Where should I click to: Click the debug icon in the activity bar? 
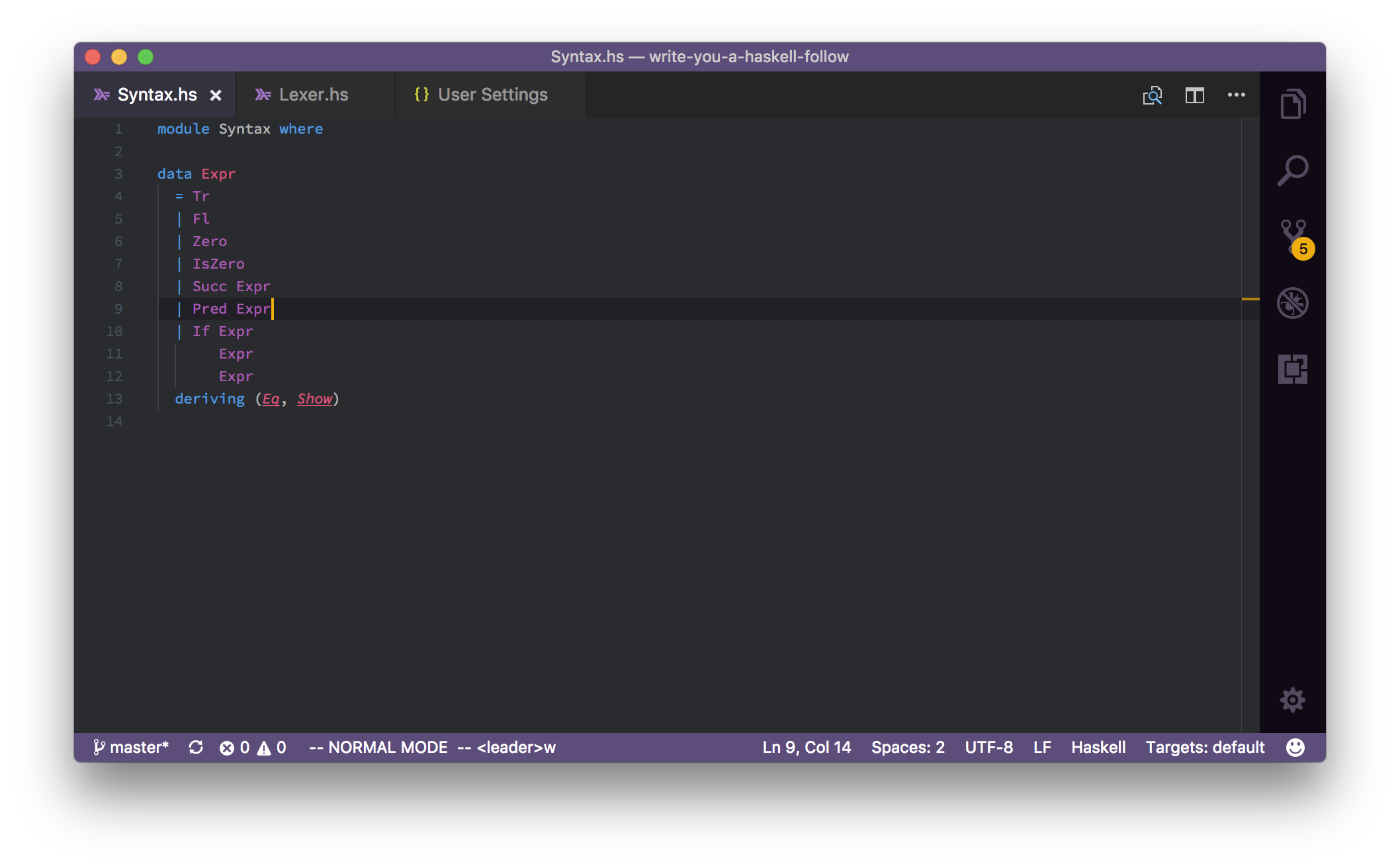pos(1293,303)
